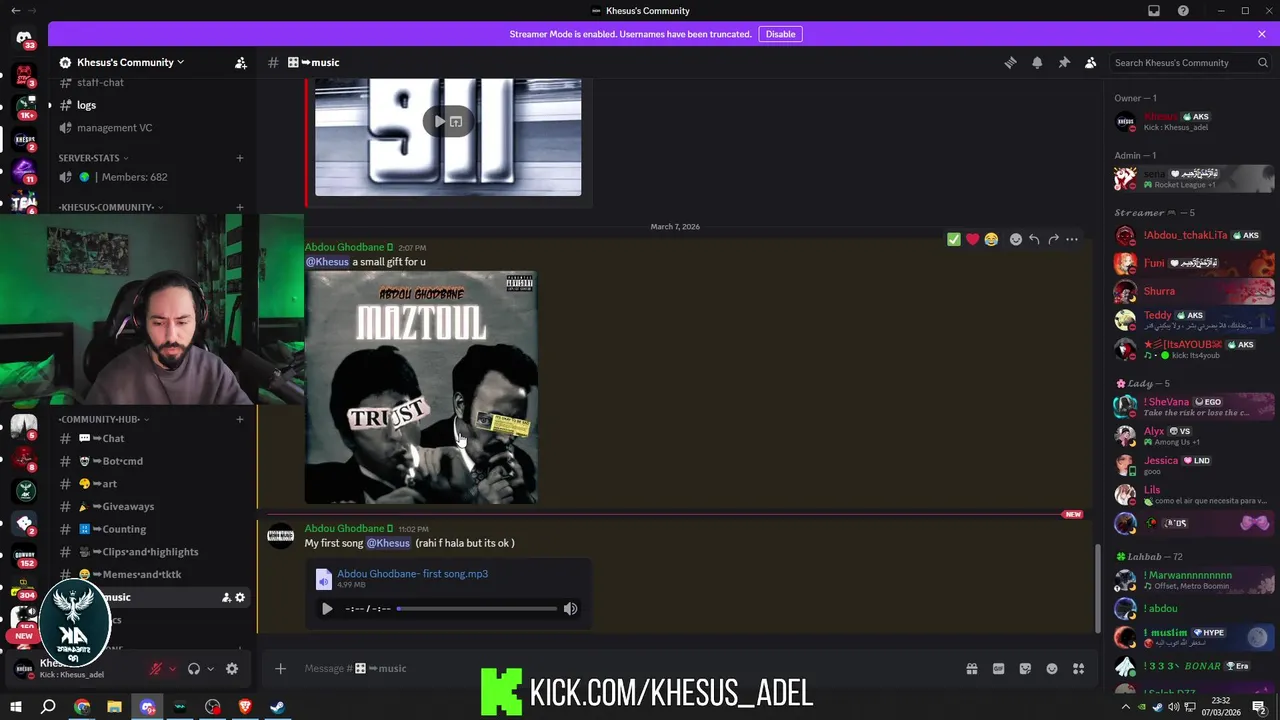Open Giveaways channel
This screenshot has width=1280, height=720.
[154, 506]
